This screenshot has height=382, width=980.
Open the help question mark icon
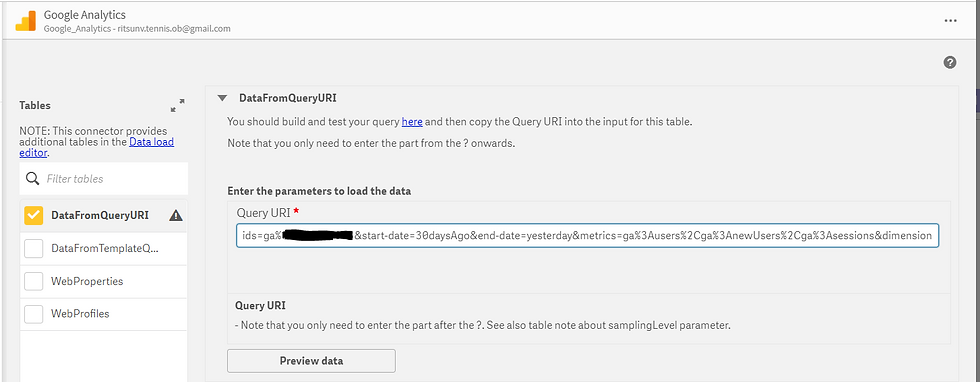950,62
